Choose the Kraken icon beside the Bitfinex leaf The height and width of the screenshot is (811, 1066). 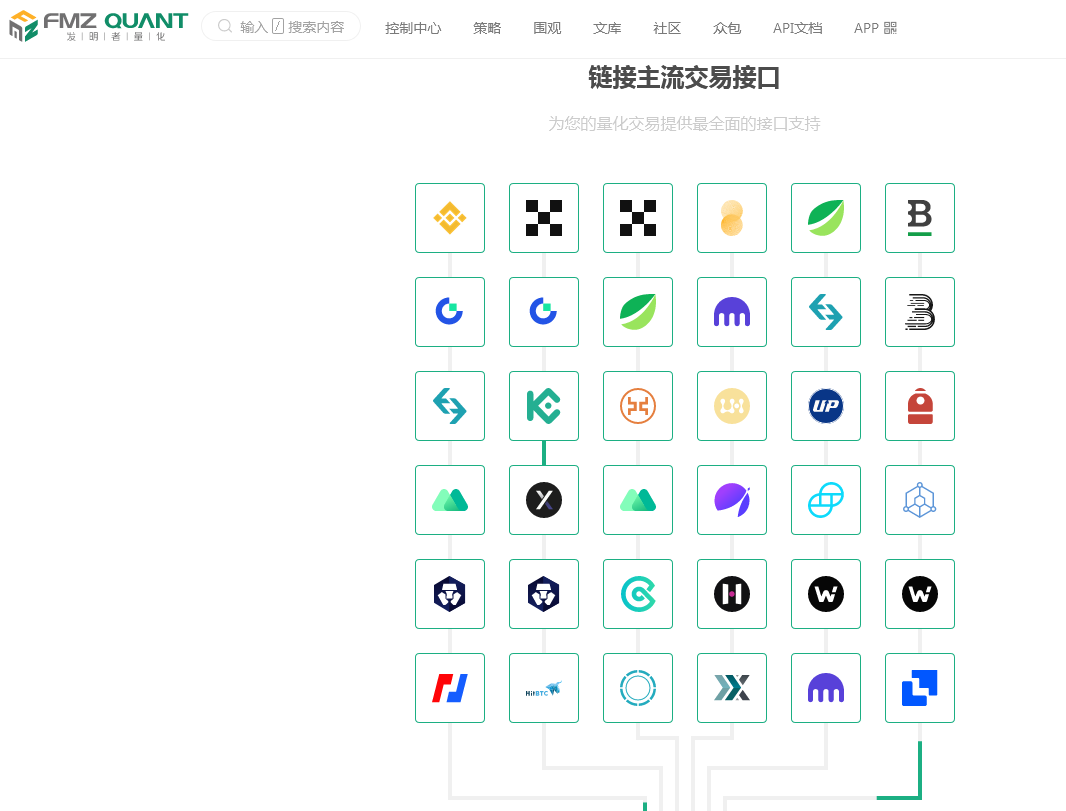pyautogui.click(x=732, y=312)
